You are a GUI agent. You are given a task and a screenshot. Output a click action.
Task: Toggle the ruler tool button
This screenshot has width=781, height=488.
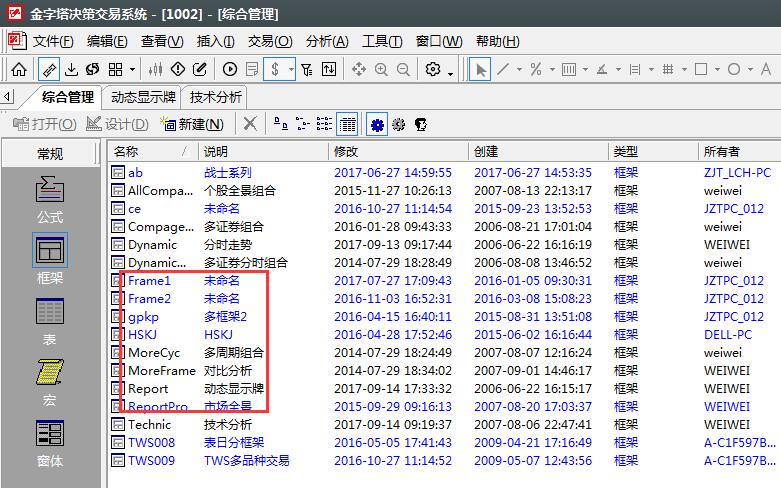pos(47,70)
